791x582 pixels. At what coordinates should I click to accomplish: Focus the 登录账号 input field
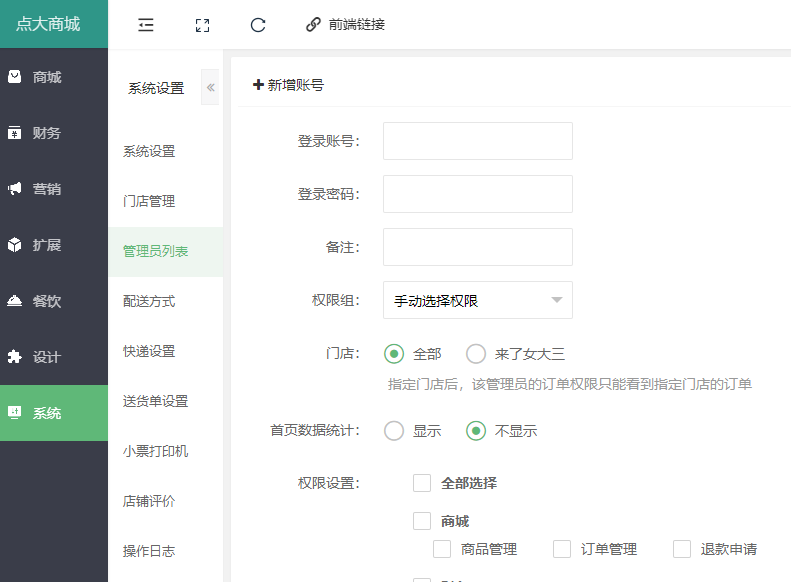478,141
